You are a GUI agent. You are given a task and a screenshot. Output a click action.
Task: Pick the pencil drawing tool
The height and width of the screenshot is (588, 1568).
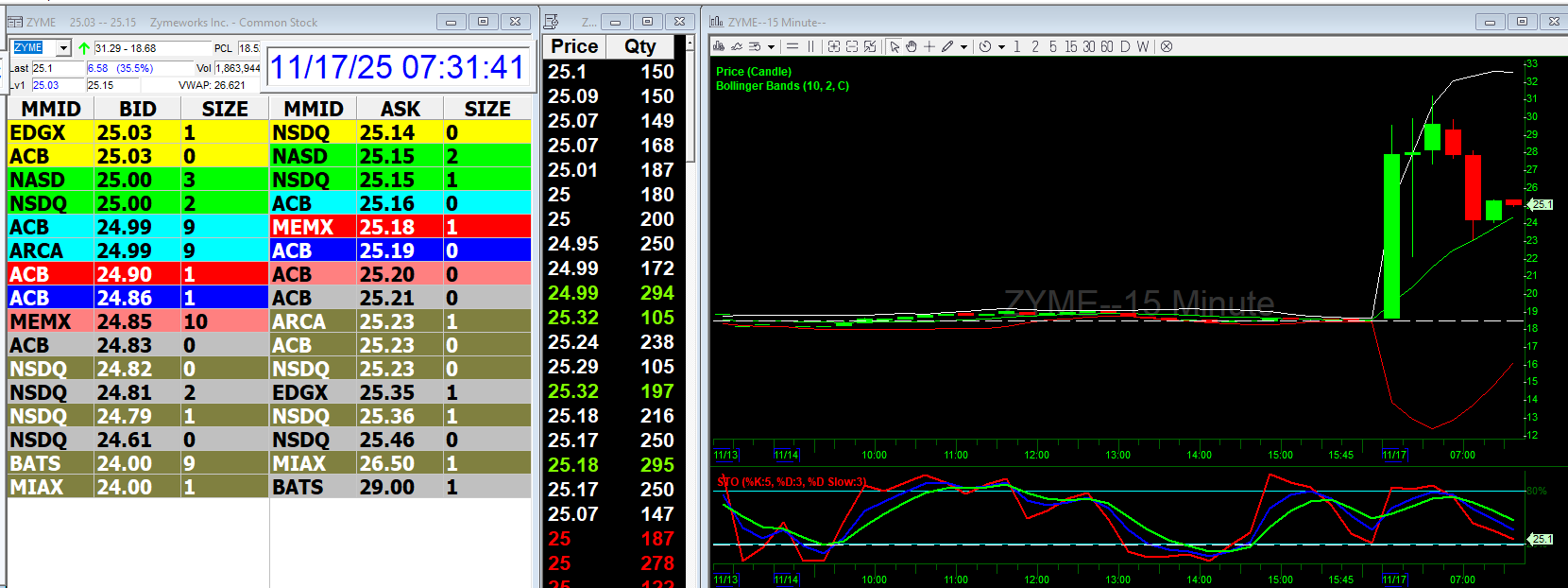pyautogui.click(x=946, y=46)
